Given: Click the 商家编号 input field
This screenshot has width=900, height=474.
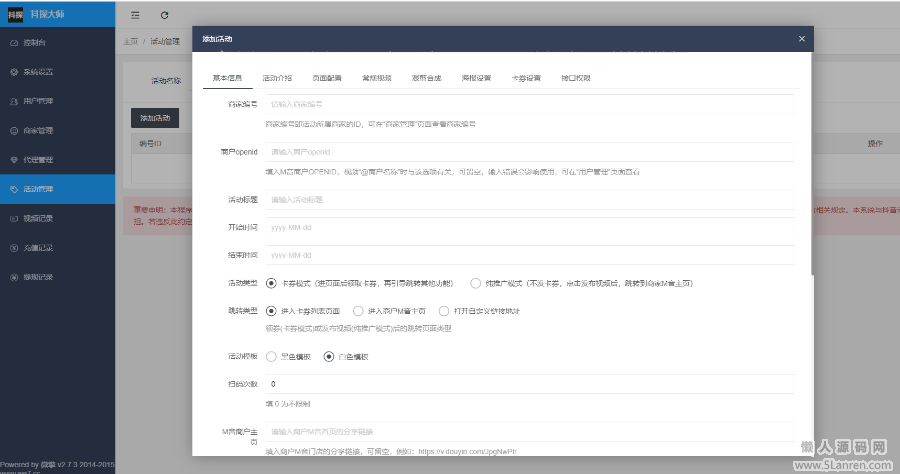Looking at the screenshot, I should click(529, 104).
